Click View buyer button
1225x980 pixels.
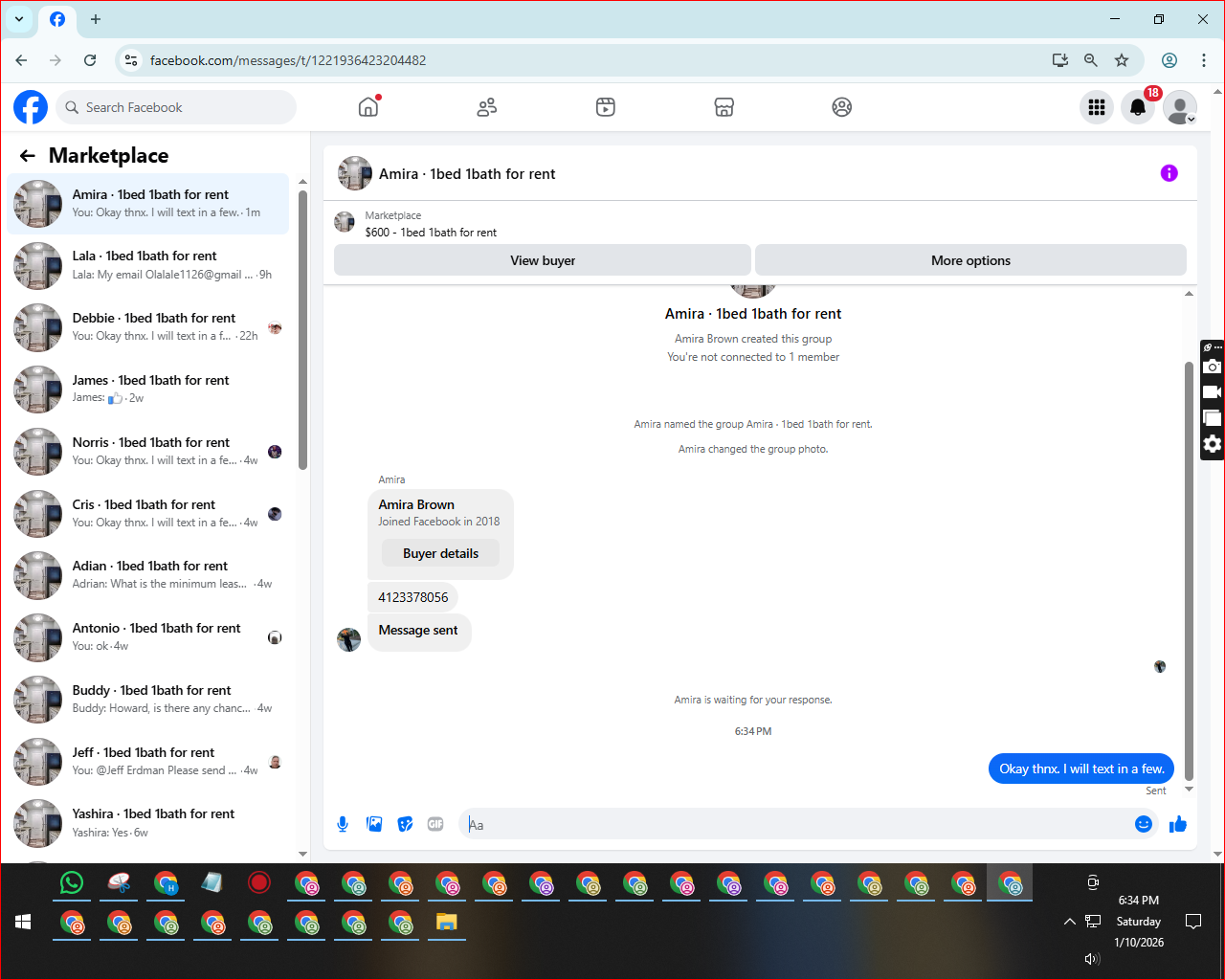click(x=543, y=260)
